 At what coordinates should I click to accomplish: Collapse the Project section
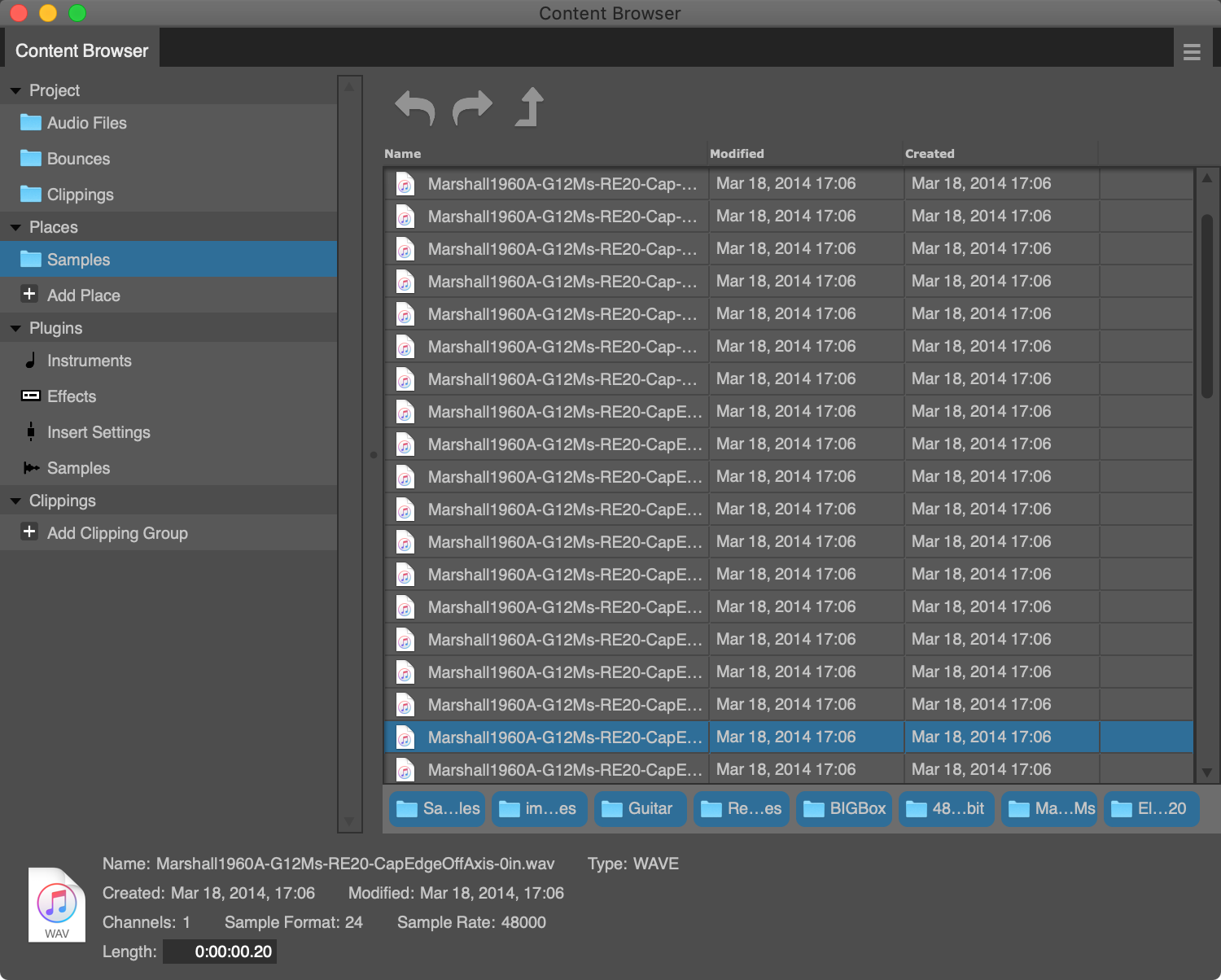point(16,90)
